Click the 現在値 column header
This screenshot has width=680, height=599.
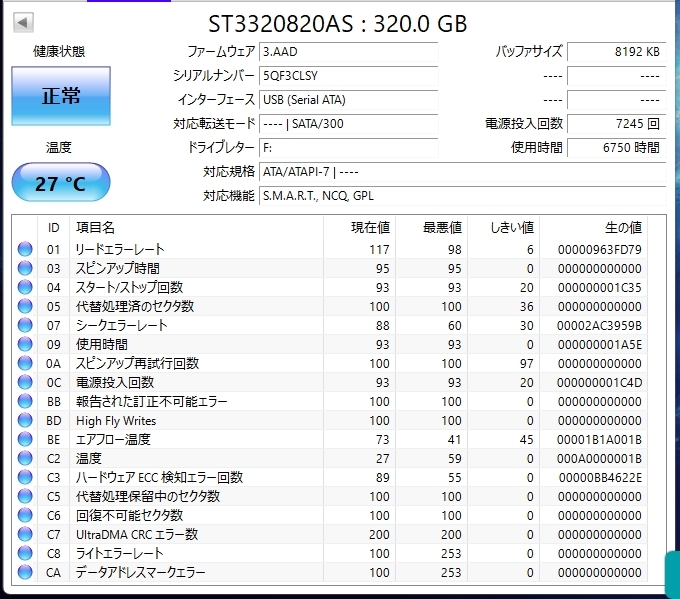[x=360, y=227]
